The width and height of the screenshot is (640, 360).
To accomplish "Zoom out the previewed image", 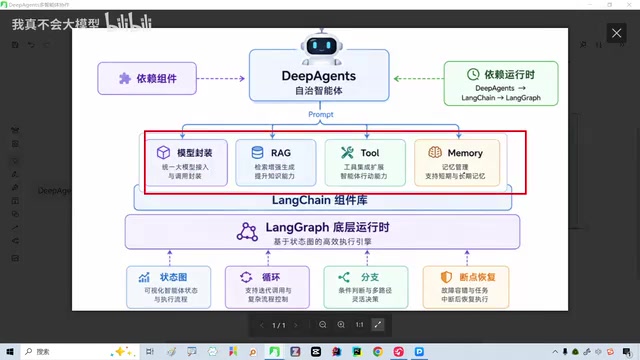I will [x=322, y=325].
